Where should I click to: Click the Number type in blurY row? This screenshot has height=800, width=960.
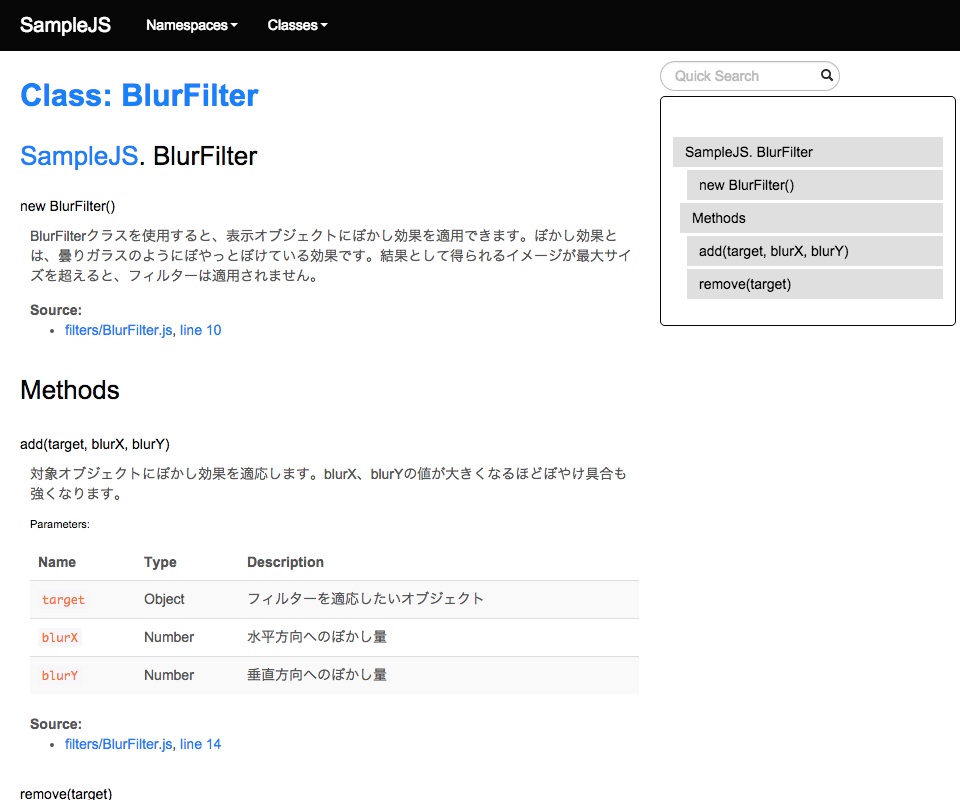pyautogui.click(x=169, y=675)
